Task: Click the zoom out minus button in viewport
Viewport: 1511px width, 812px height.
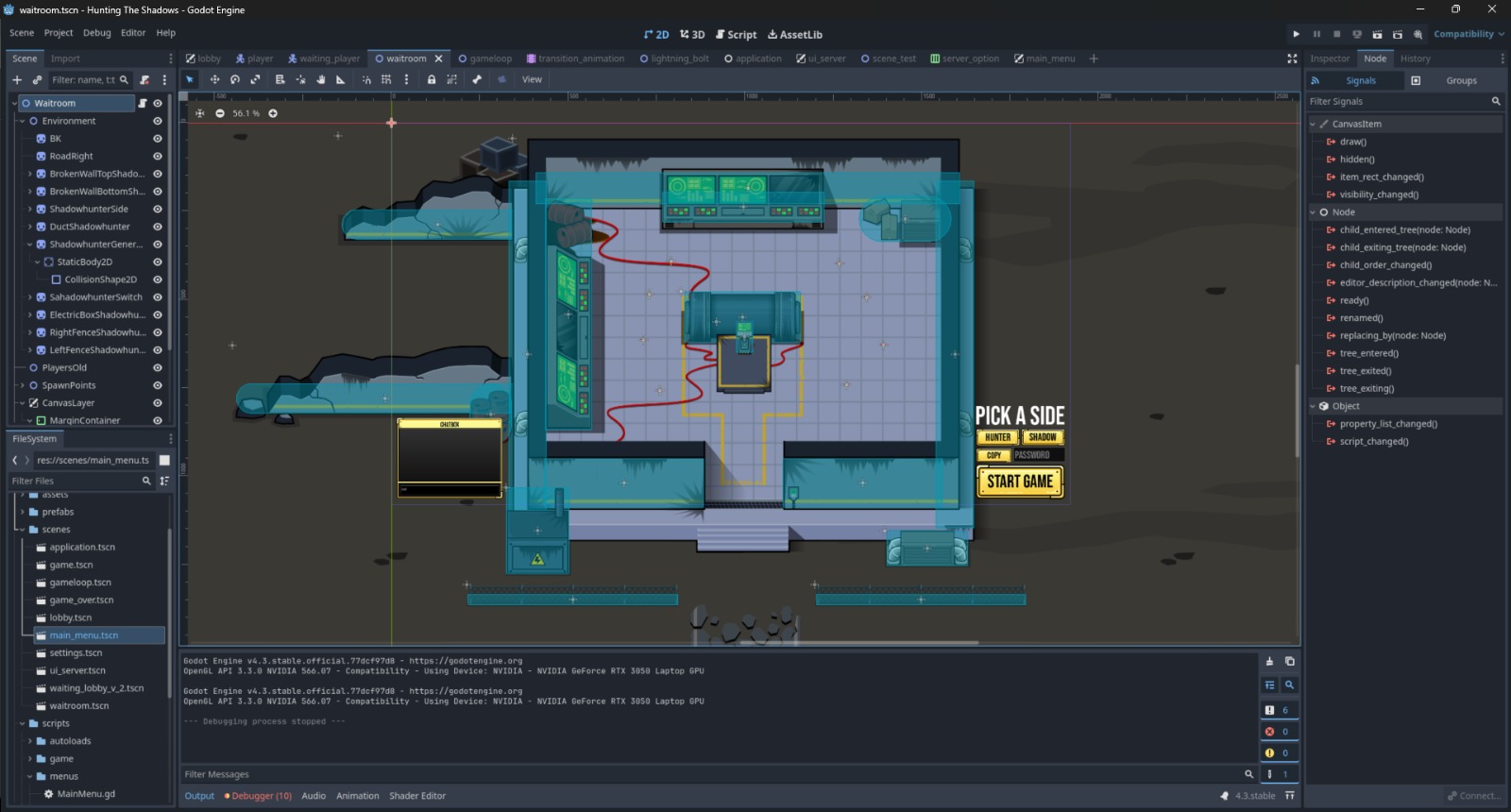Action: 220,113
